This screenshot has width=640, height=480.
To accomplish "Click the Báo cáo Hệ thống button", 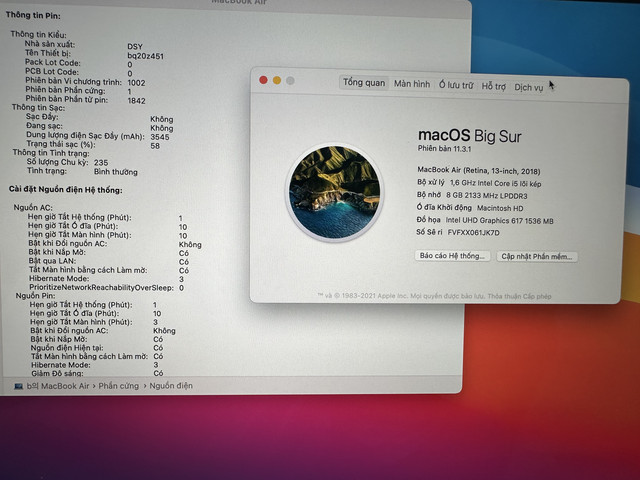I will pyautogui.click(x=452, y=256).
